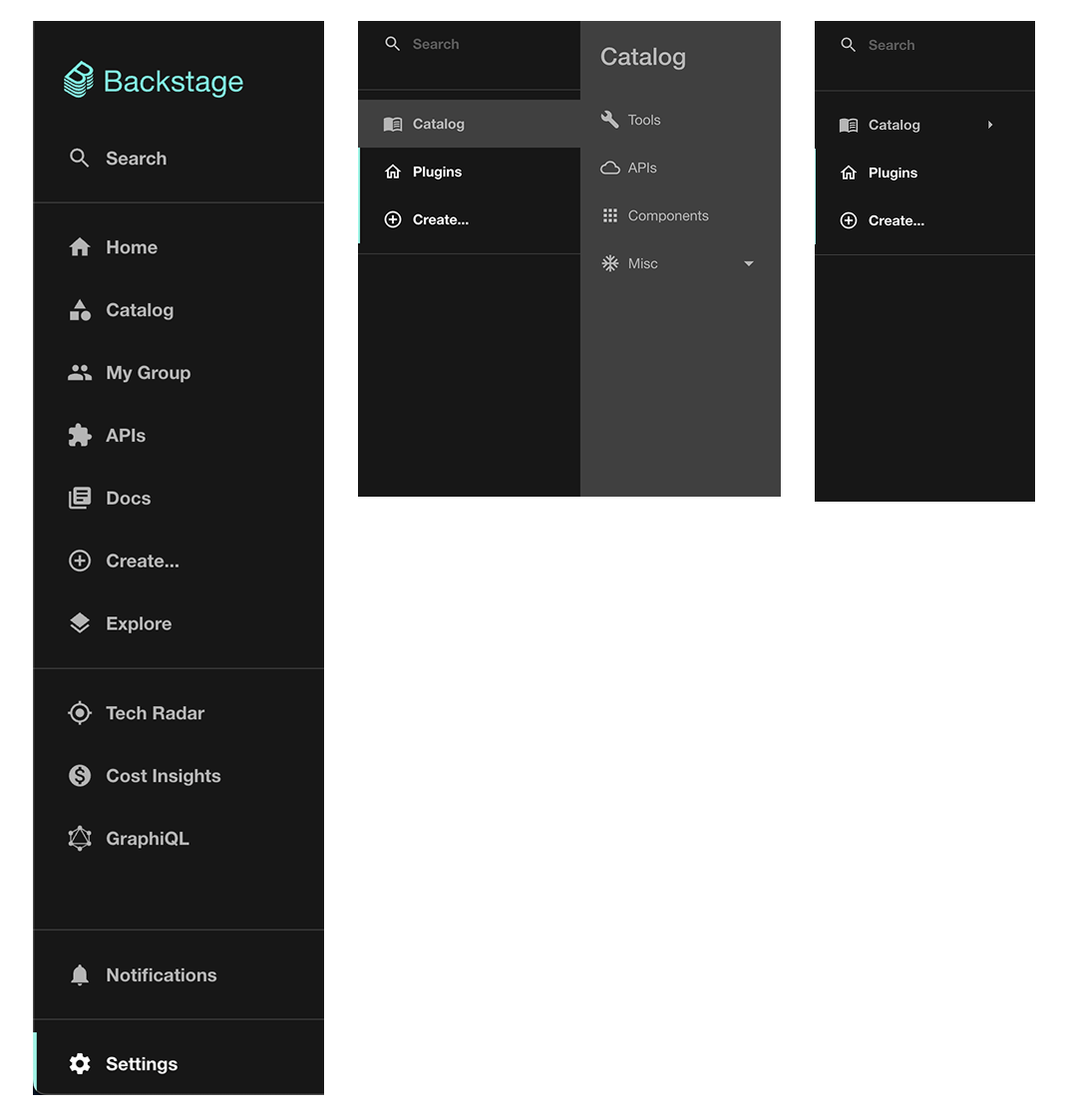The height and width of the screenshot is (1120, 1068).
Task: Click the Cost Insights dollar icon
Action: click(x=80, y=775)
